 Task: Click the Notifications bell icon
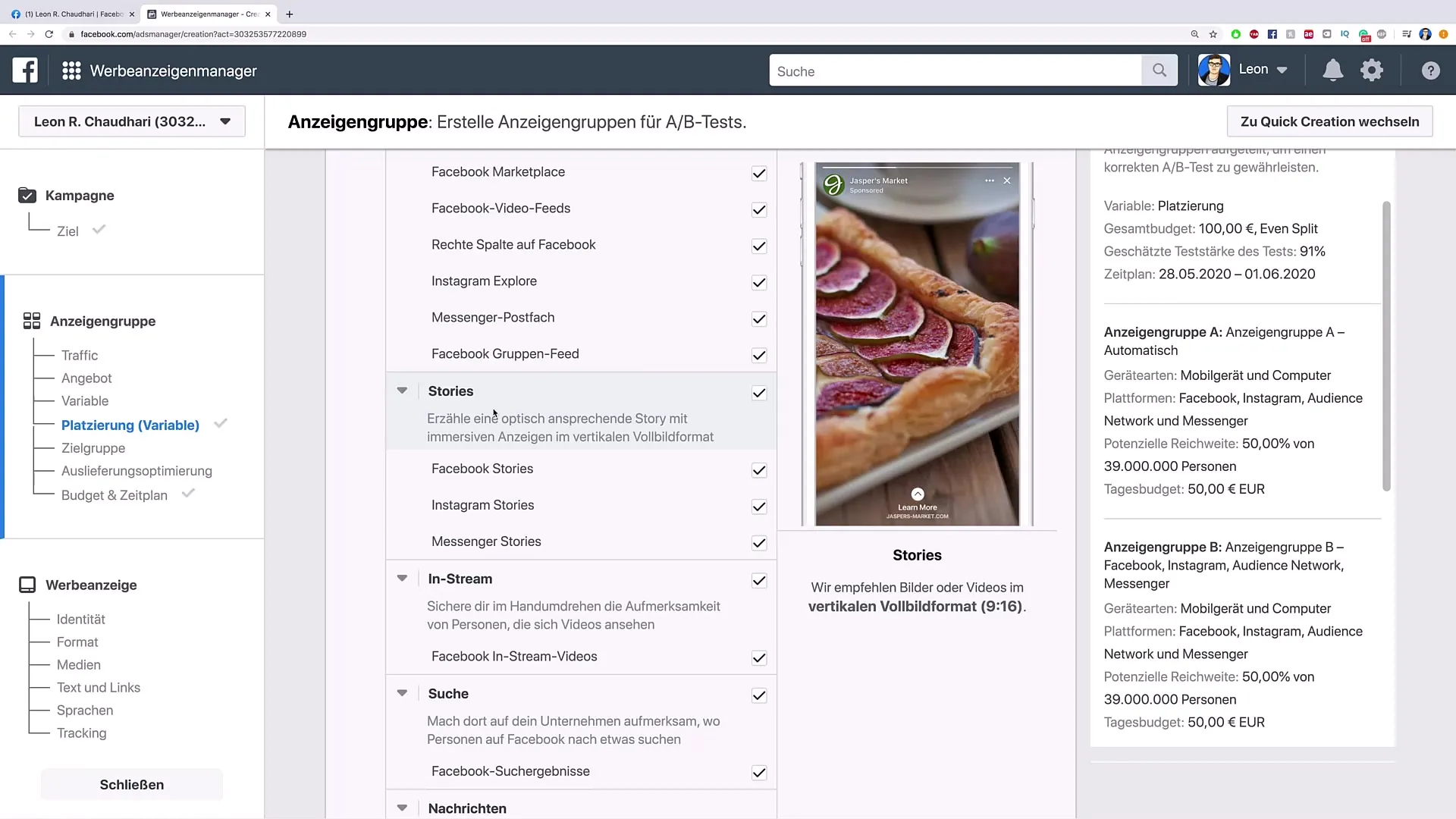click(1332, 70)
